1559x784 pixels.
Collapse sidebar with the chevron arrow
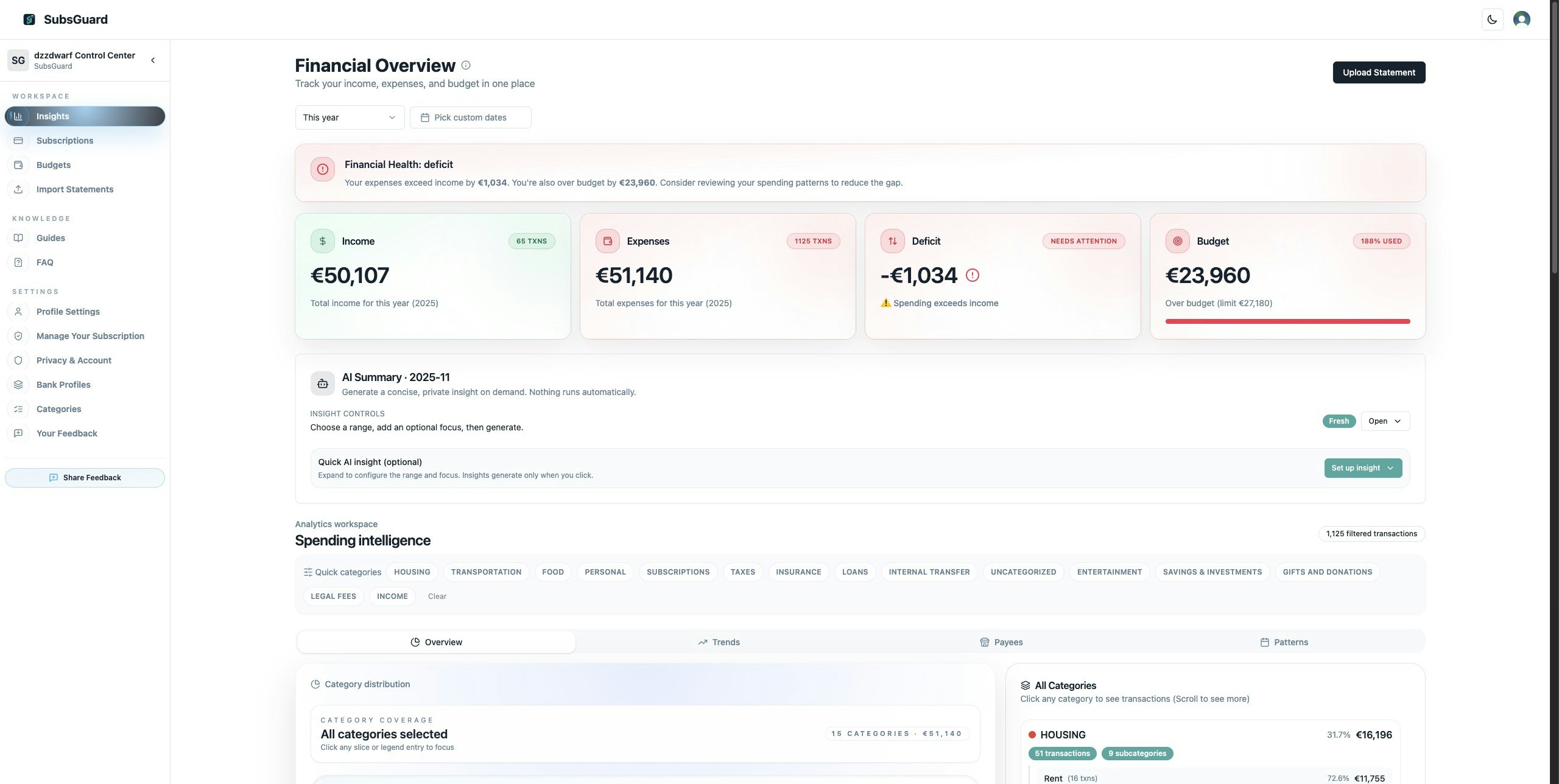point(153,60)
